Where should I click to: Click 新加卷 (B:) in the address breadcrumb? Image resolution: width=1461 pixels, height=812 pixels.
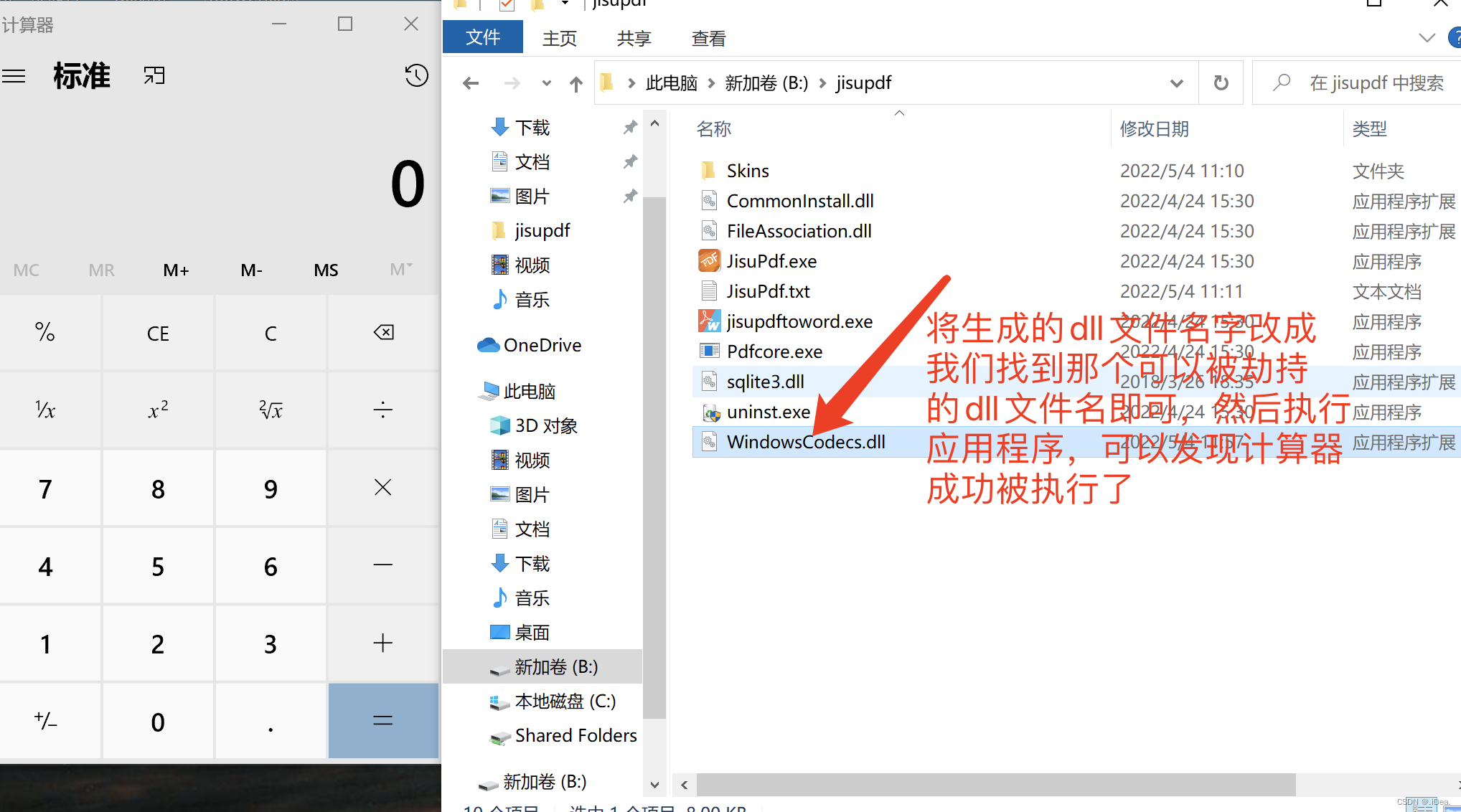766,83
